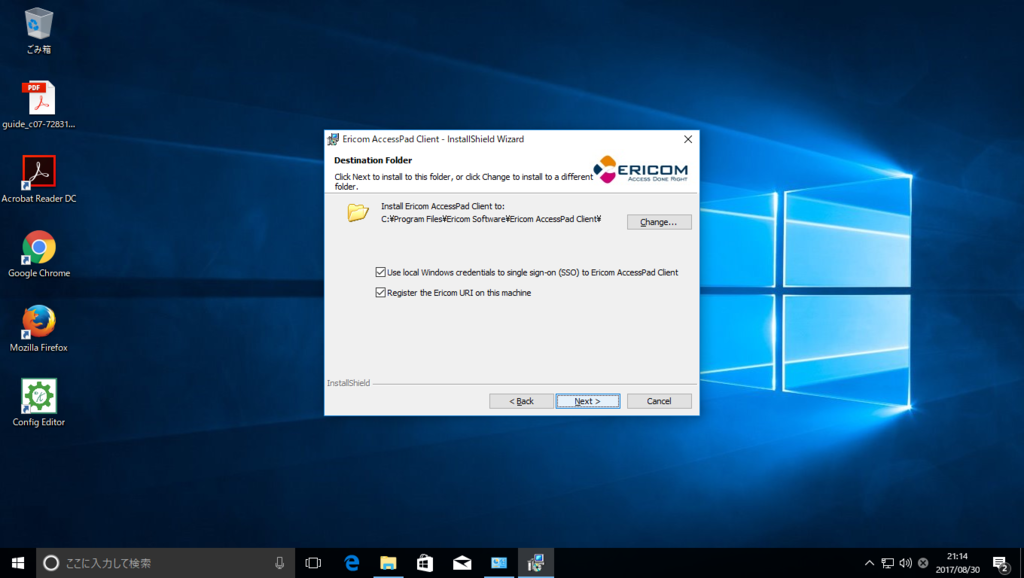Click Change... to pick another folder

pos(659,222)
